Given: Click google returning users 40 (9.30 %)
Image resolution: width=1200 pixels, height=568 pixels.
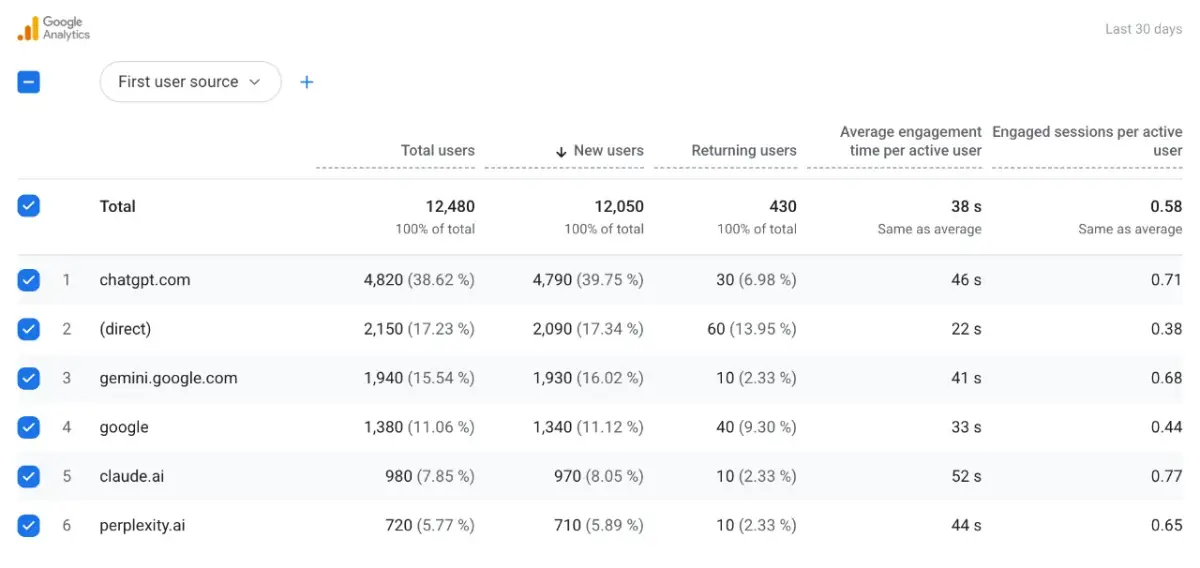Looking at the screenshot, I should click(756, 427).
